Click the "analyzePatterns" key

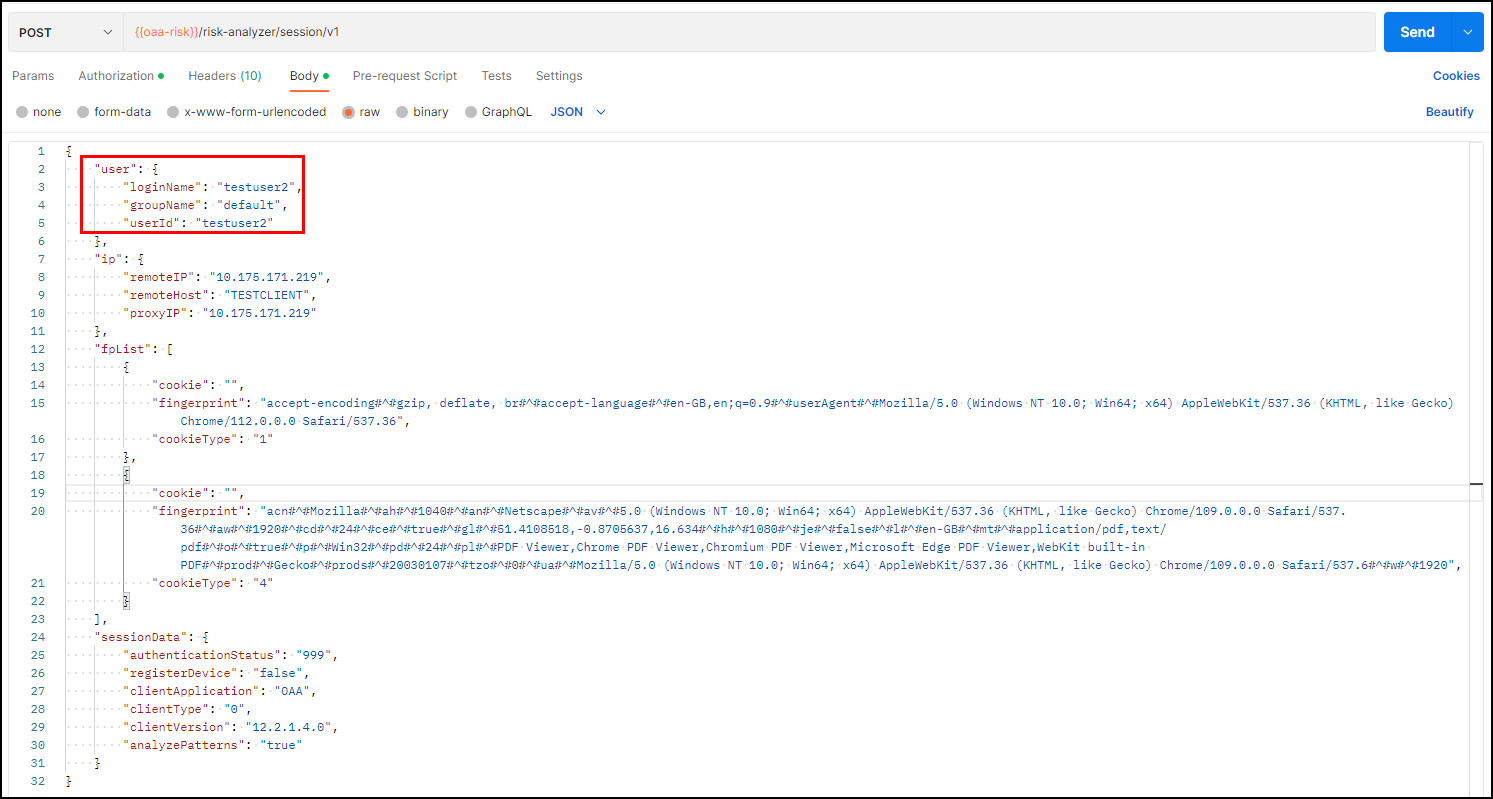183,745
